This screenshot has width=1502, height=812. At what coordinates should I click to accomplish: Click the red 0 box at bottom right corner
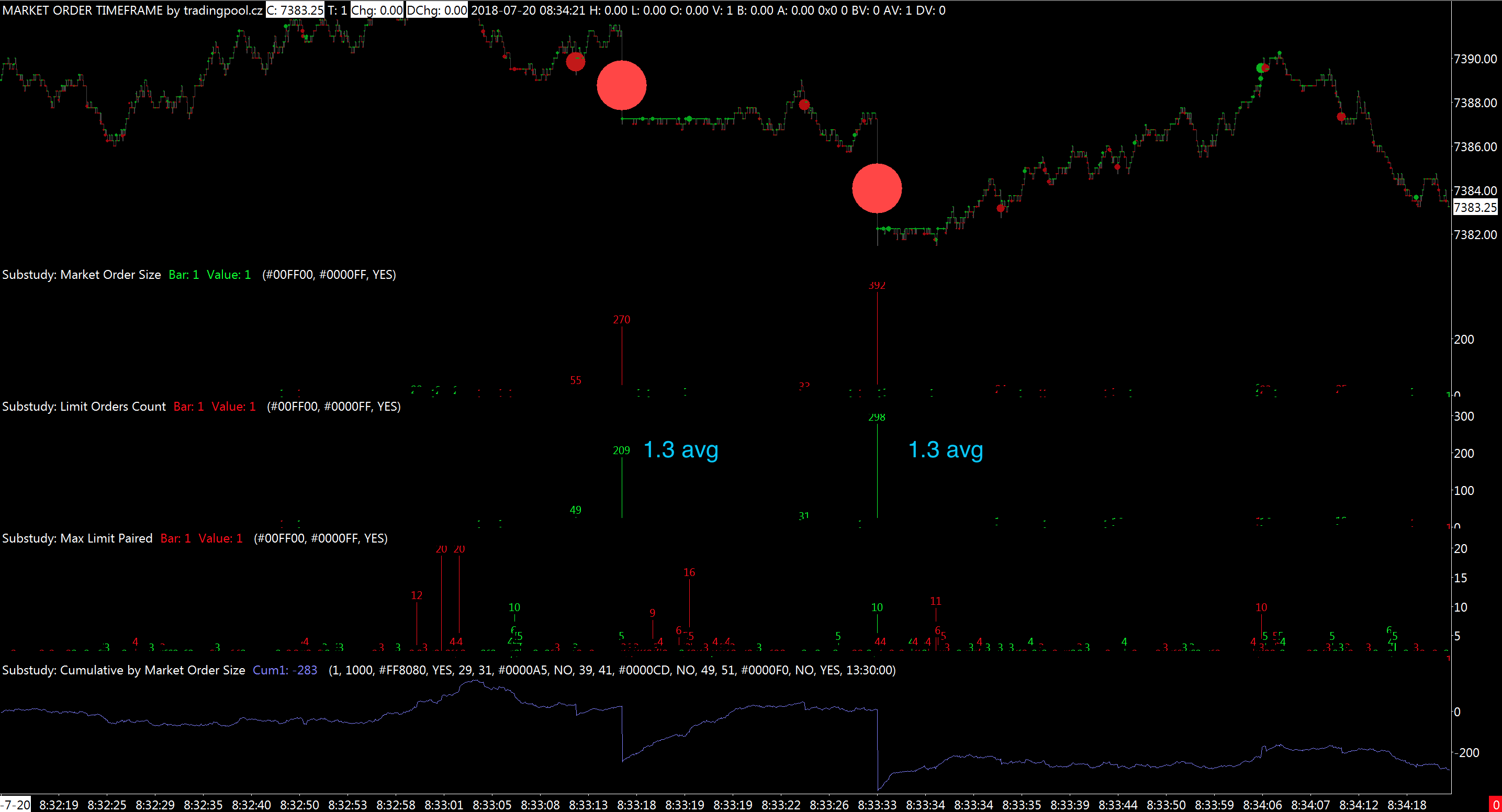tap(1496, 805)
